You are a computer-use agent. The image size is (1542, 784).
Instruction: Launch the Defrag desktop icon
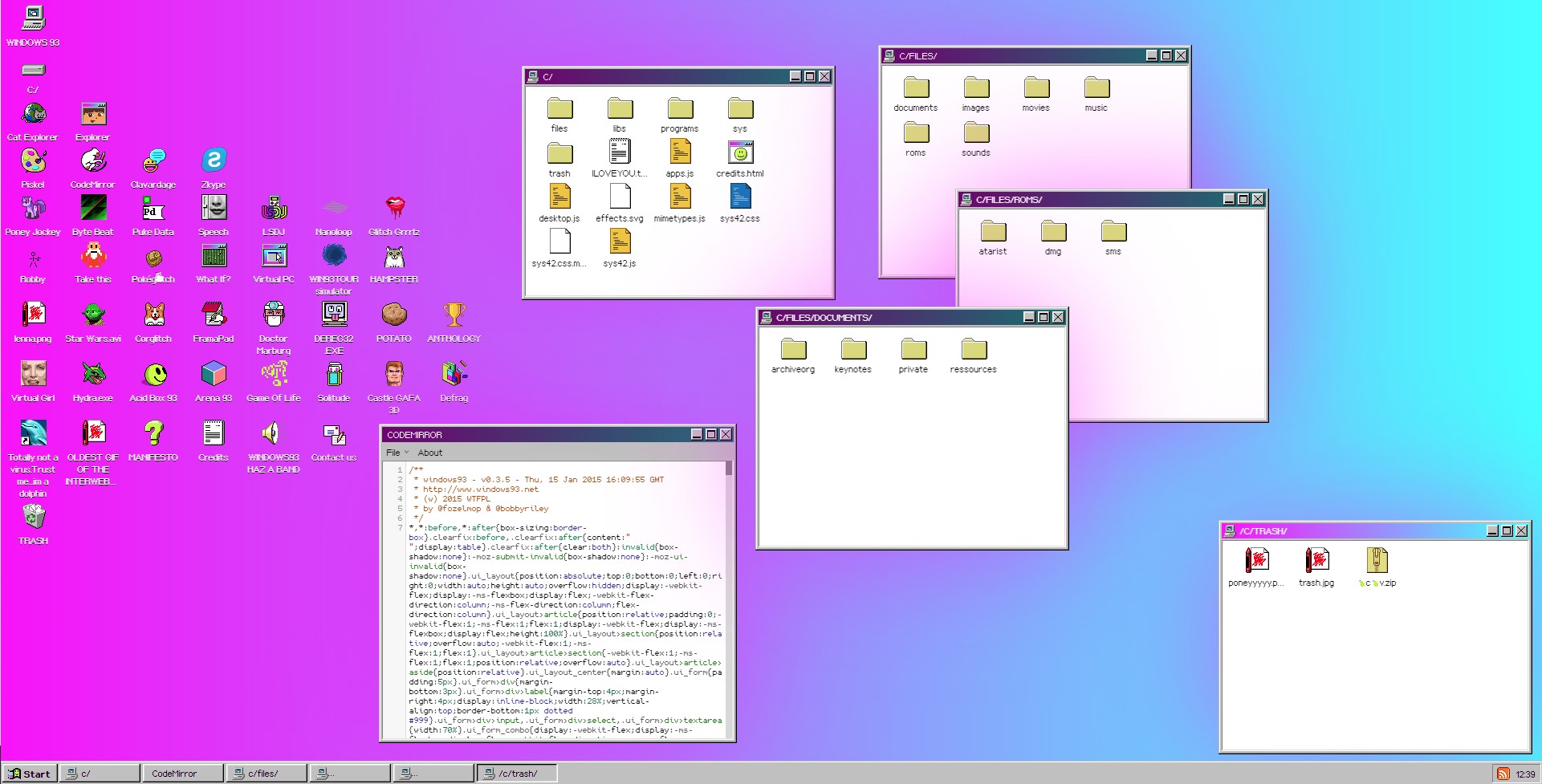(x=454, y=375)
